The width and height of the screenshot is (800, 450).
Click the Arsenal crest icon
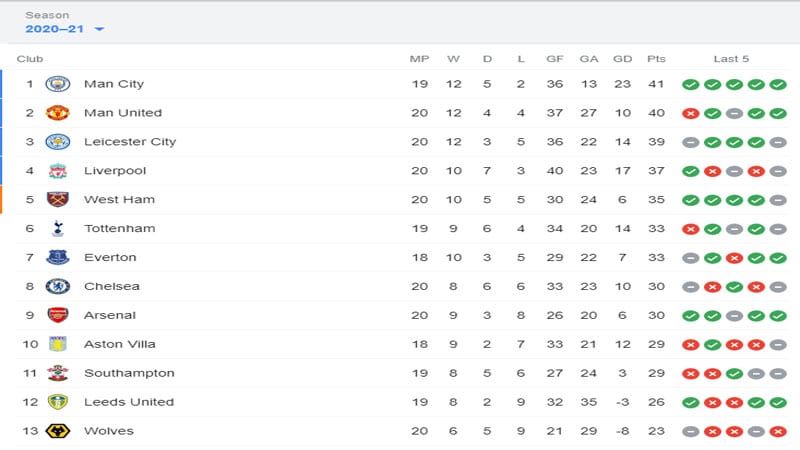58,315
